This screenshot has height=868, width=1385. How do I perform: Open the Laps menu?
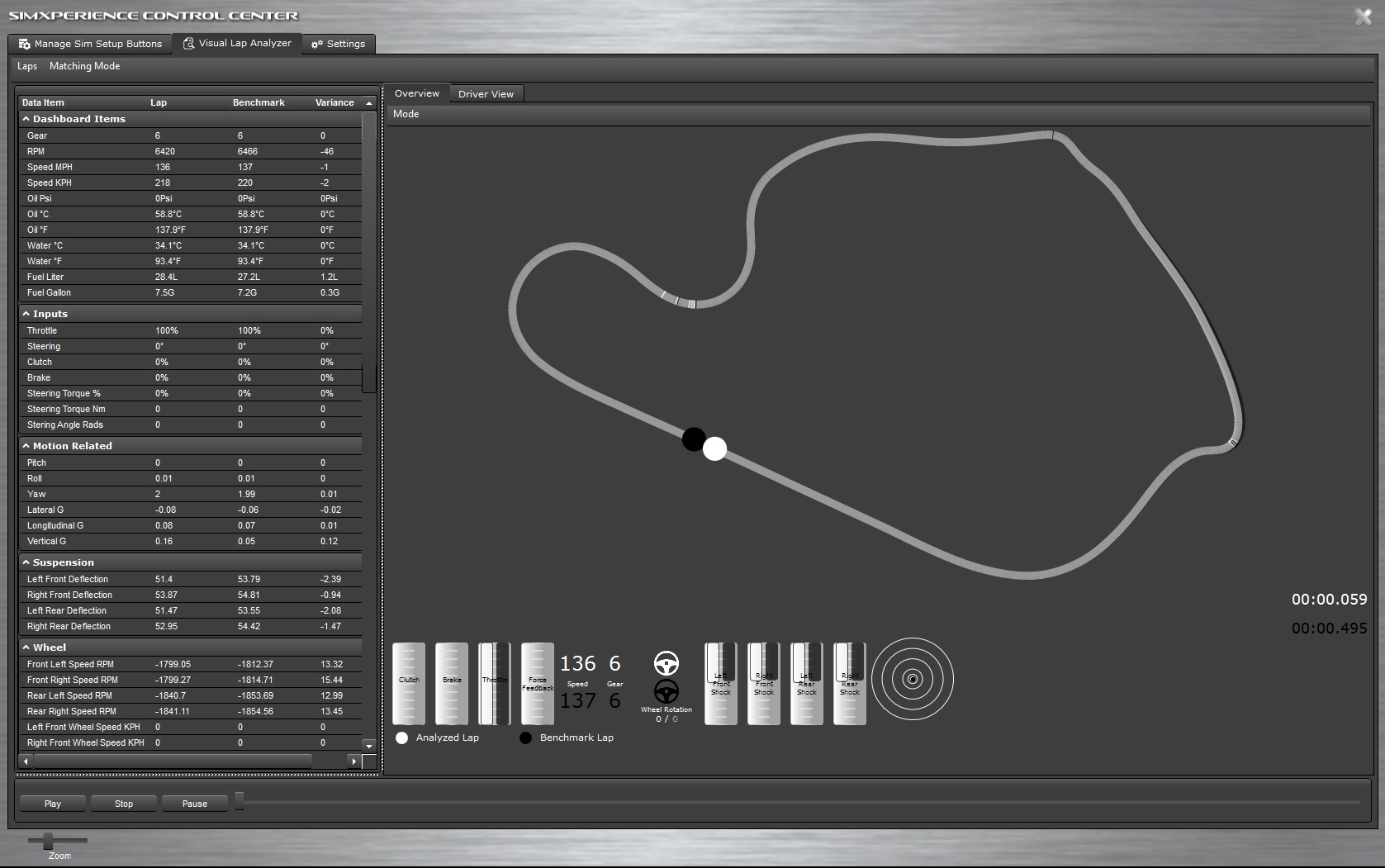[27, 66]
